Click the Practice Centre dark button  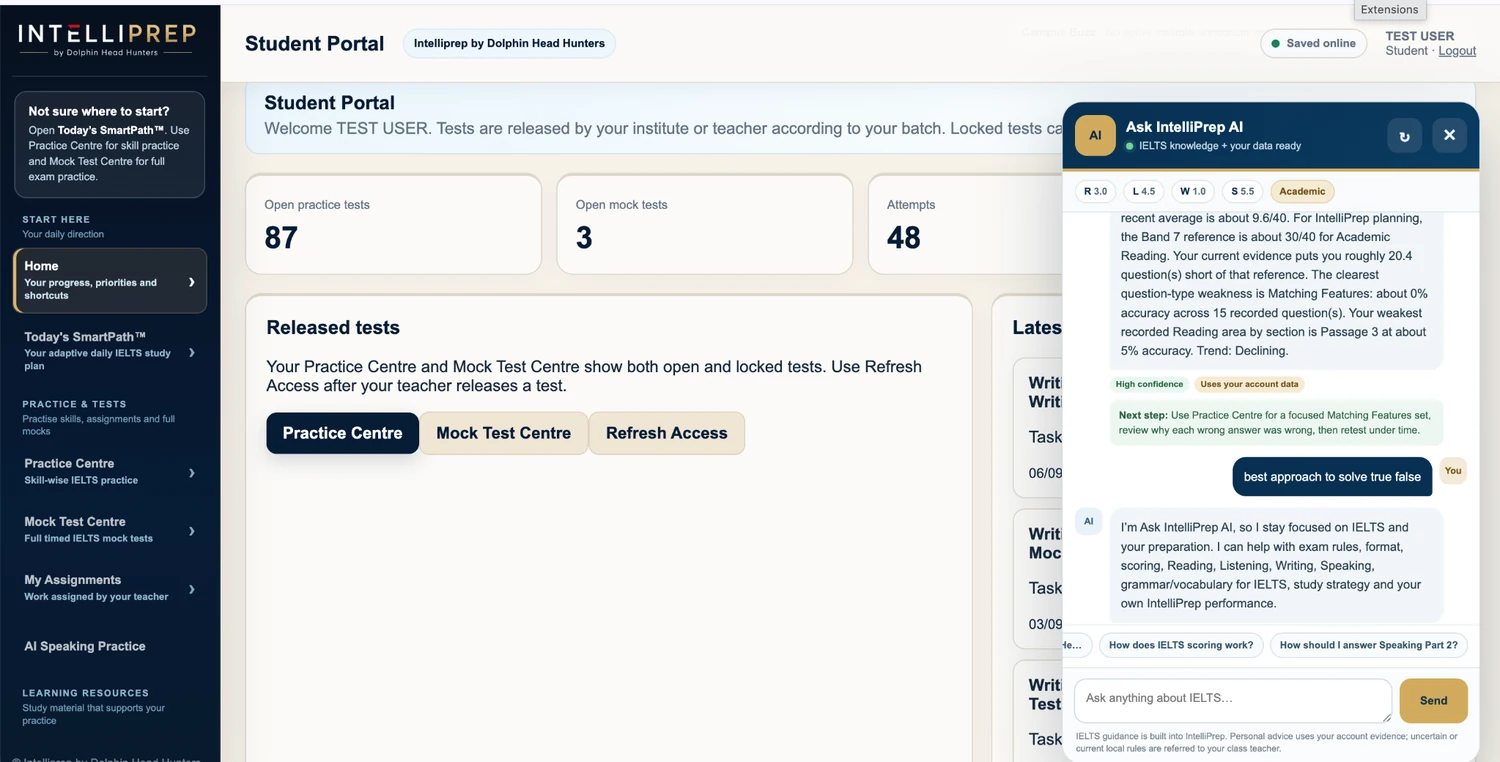pos(342,433)
